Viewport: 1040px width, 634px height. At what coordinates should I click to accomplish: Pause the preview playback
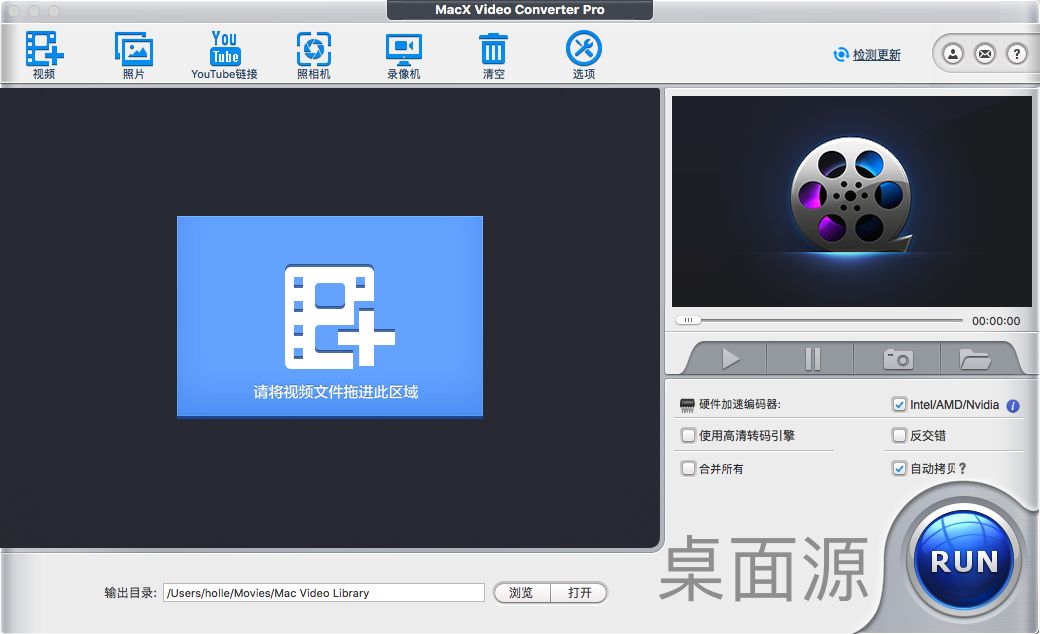[x=812, y=359]
